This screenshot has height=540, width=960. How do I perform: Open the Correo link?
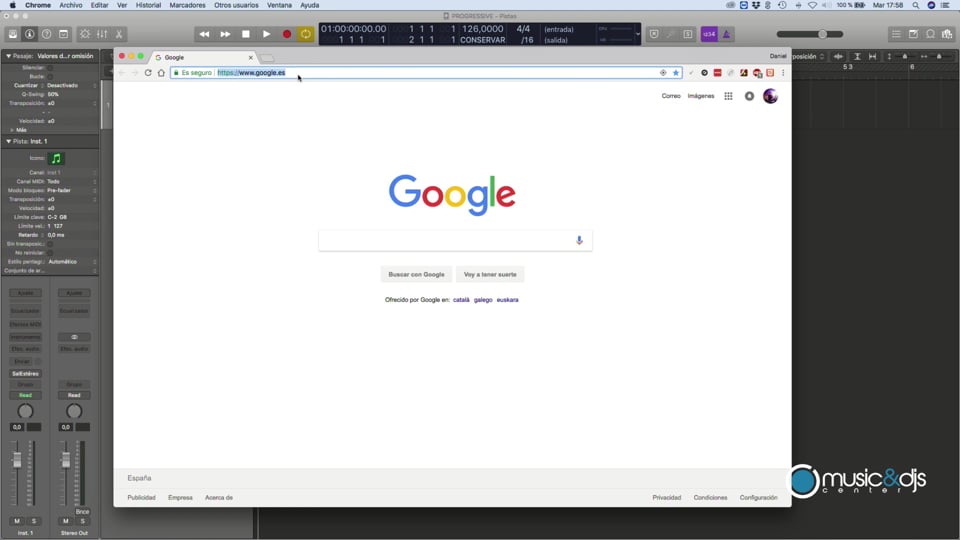pyautogui.click(x=671, y=96)
